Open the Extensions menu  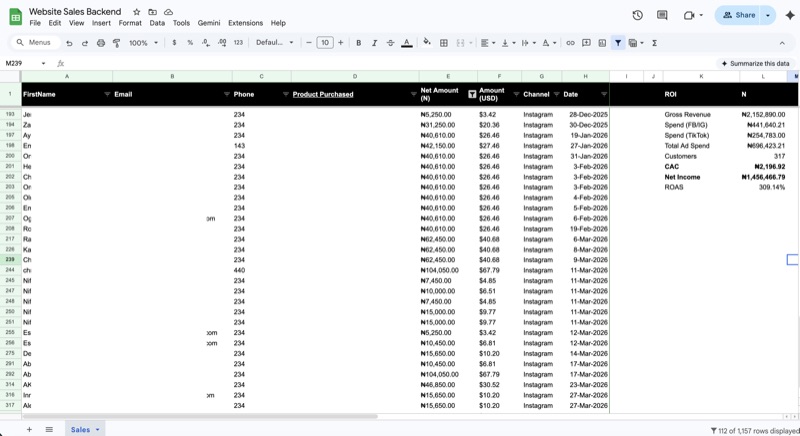tap(245, 23)
